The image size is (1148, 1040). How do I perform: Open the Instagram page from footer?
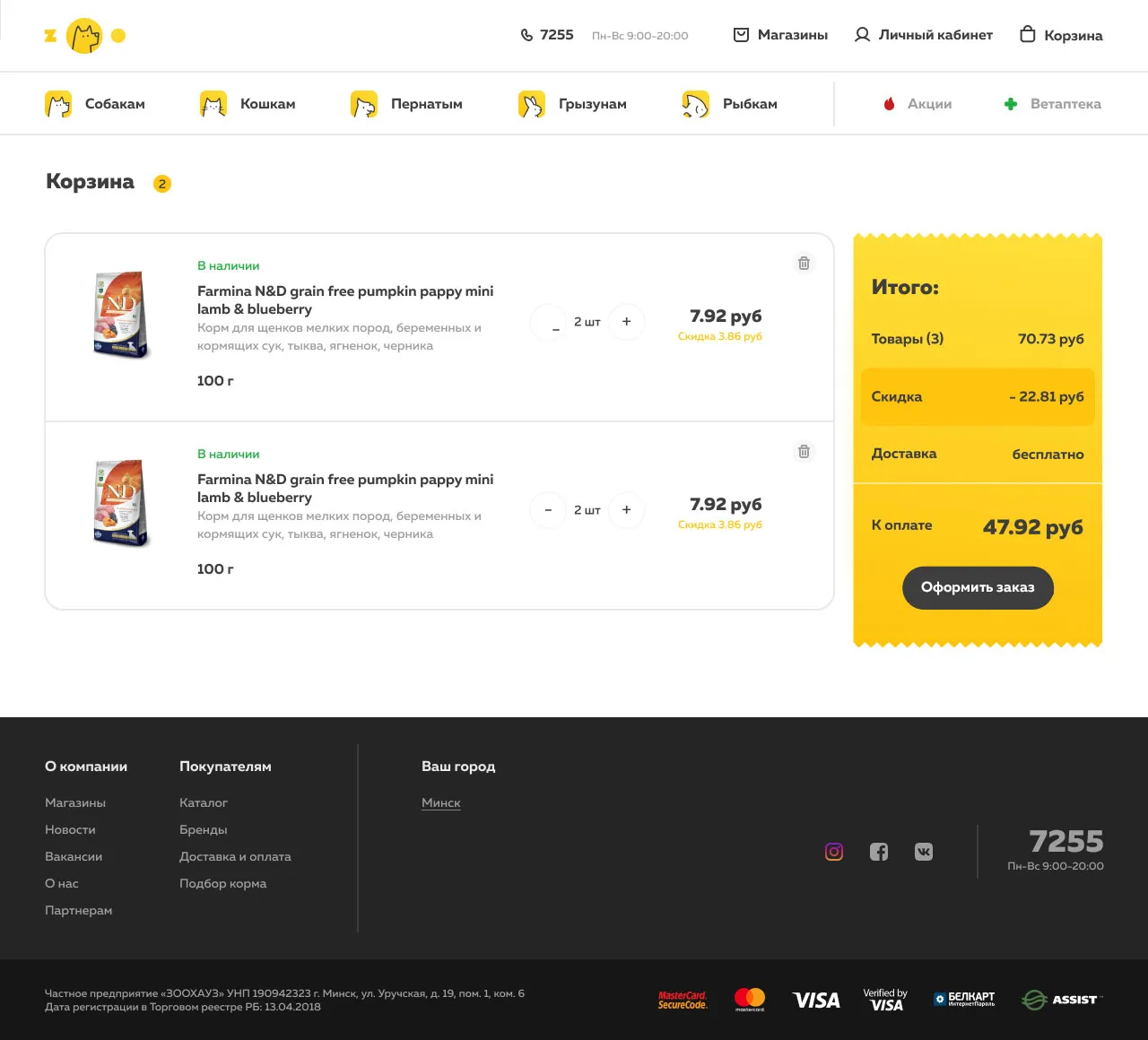coord(834,852)
